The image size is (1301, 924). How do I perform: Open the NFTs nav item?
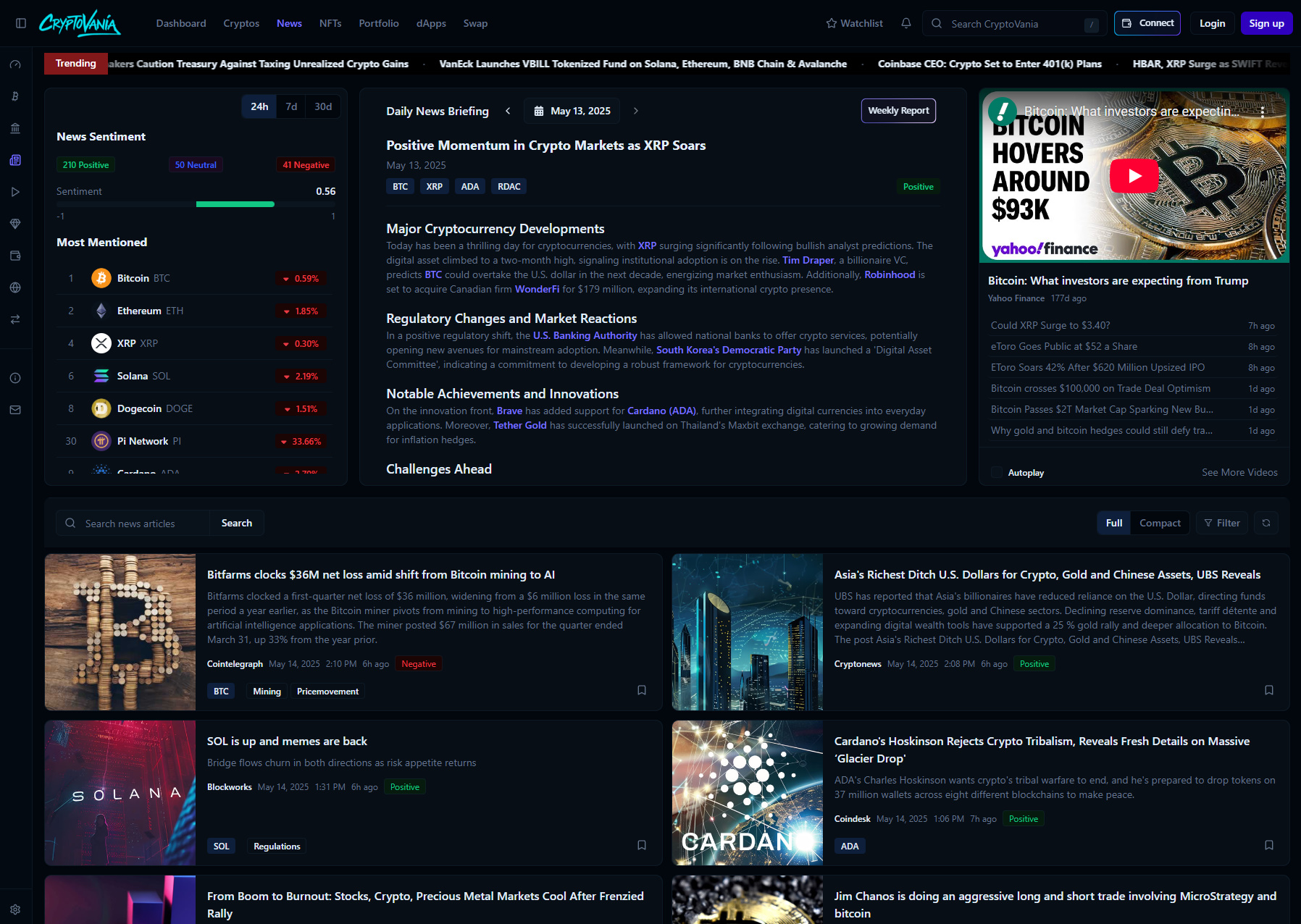[330, 23]
